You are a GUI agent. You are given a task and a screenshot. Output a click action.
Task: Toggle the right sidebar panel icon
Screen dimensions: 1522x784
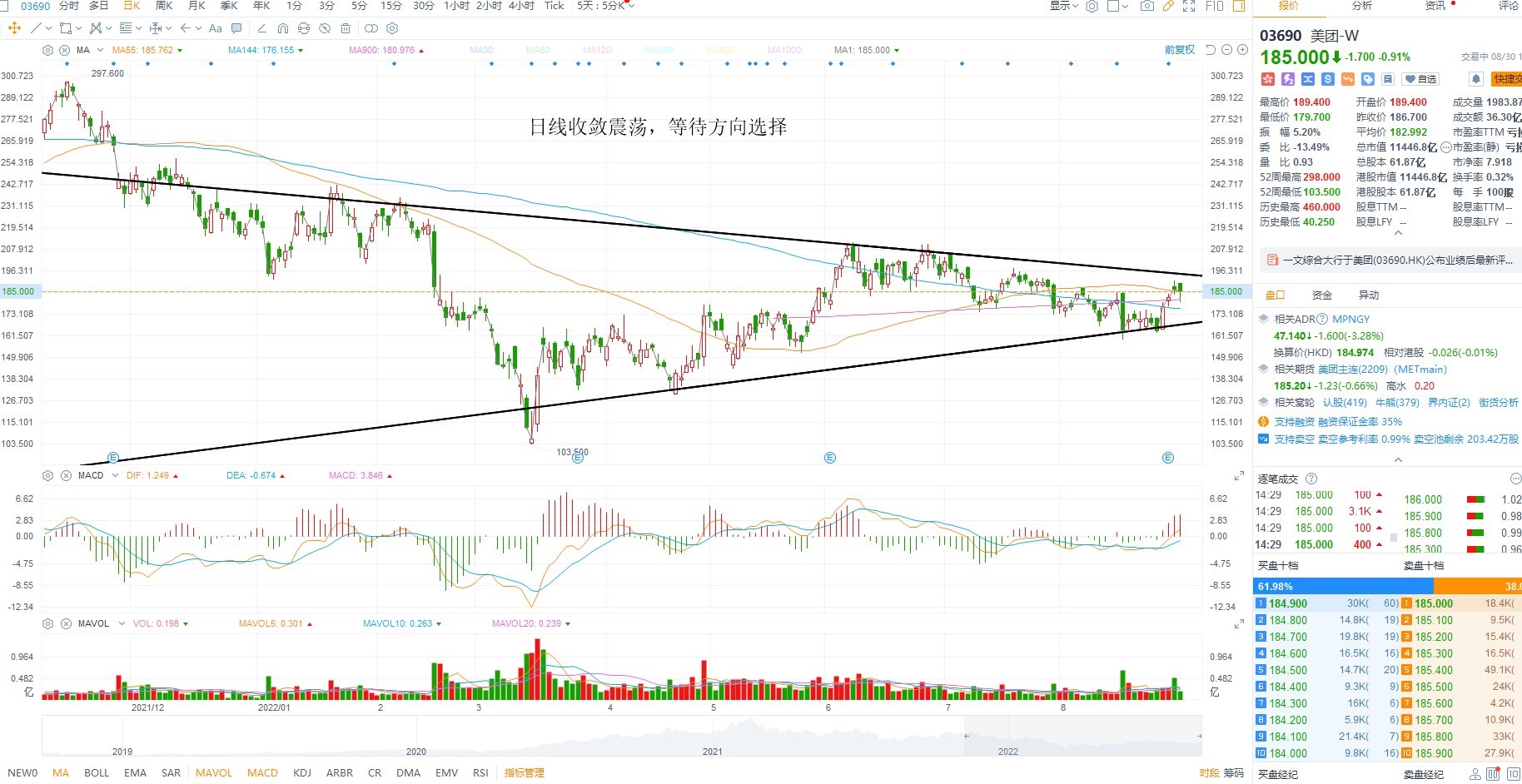click(1239, 6)
